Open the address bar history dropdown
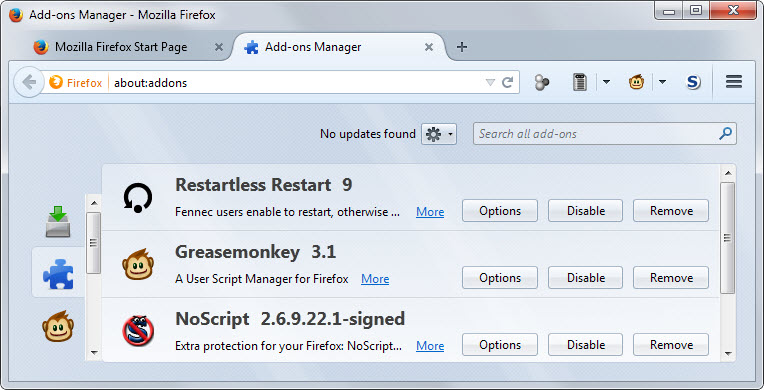Screen dimensions: 764x390 pos(490,82)
